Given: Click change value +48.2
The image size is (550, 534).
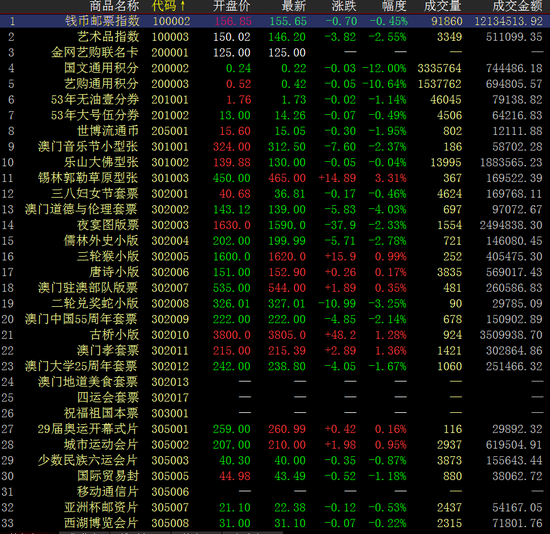Looking at the screenshot, I should 340,335.
